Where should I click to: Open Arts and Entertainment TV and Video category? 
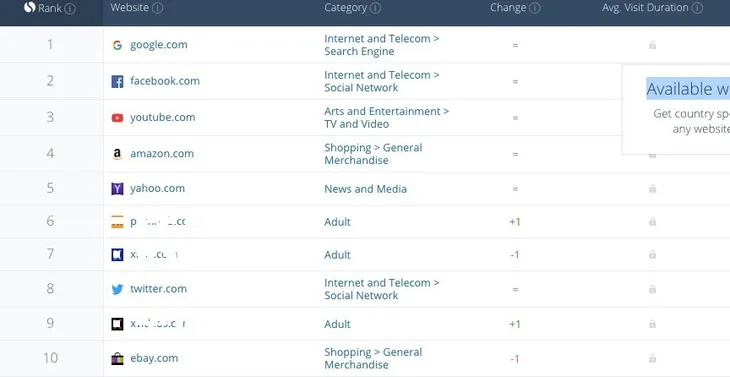(x=386, y=118)
